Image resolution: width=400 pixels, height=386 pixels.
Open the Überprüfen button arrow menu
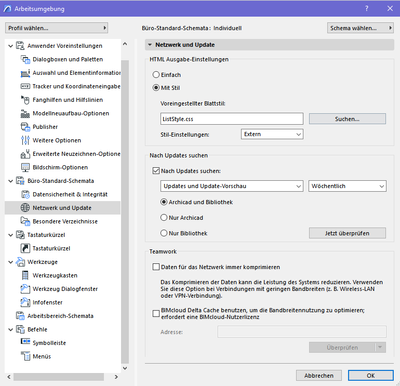point(380,347)
